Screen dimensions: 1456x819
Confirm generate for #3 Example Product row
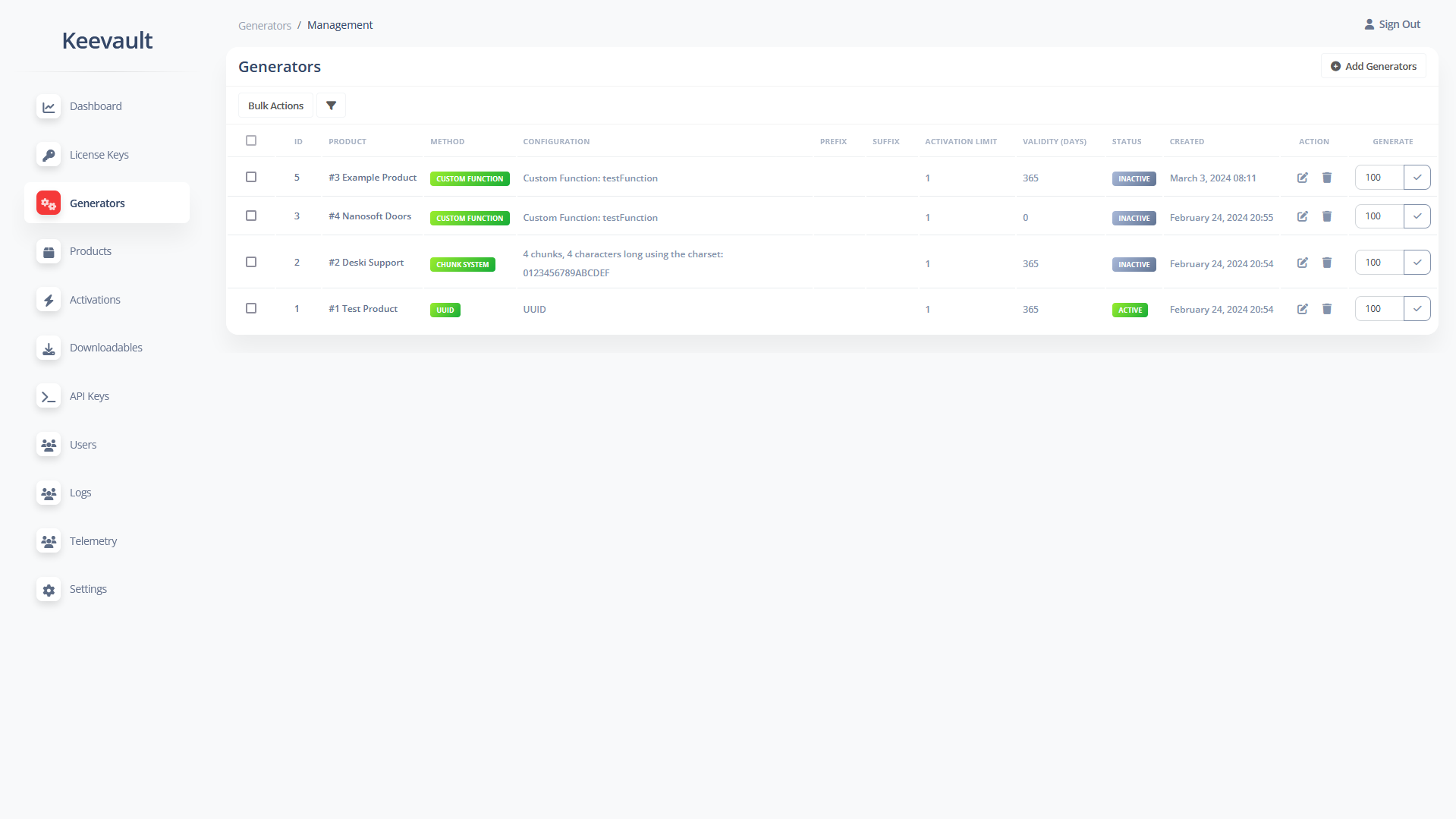(x=1417, y=178)
